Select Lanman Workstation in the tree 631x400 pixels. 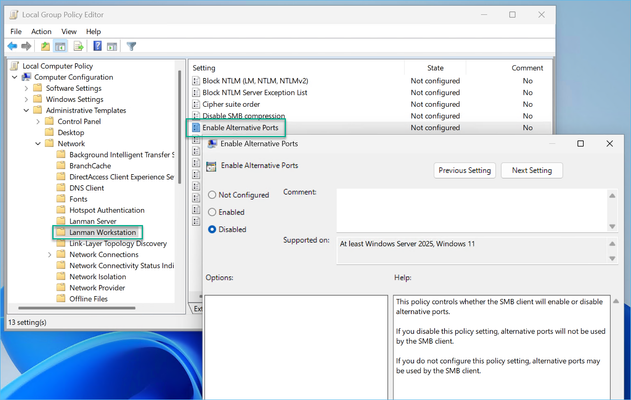103,232
